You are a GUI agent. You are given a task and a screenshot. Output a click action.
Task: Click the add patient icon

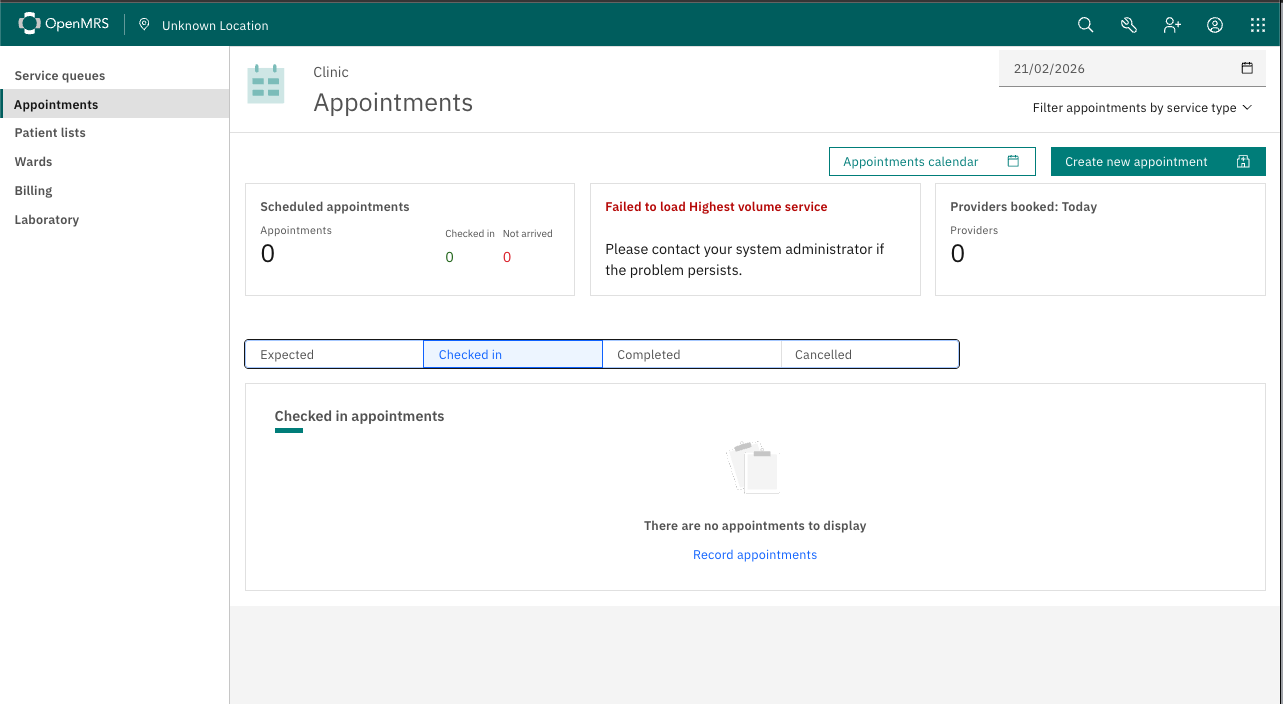click(x=1172, y=25)
